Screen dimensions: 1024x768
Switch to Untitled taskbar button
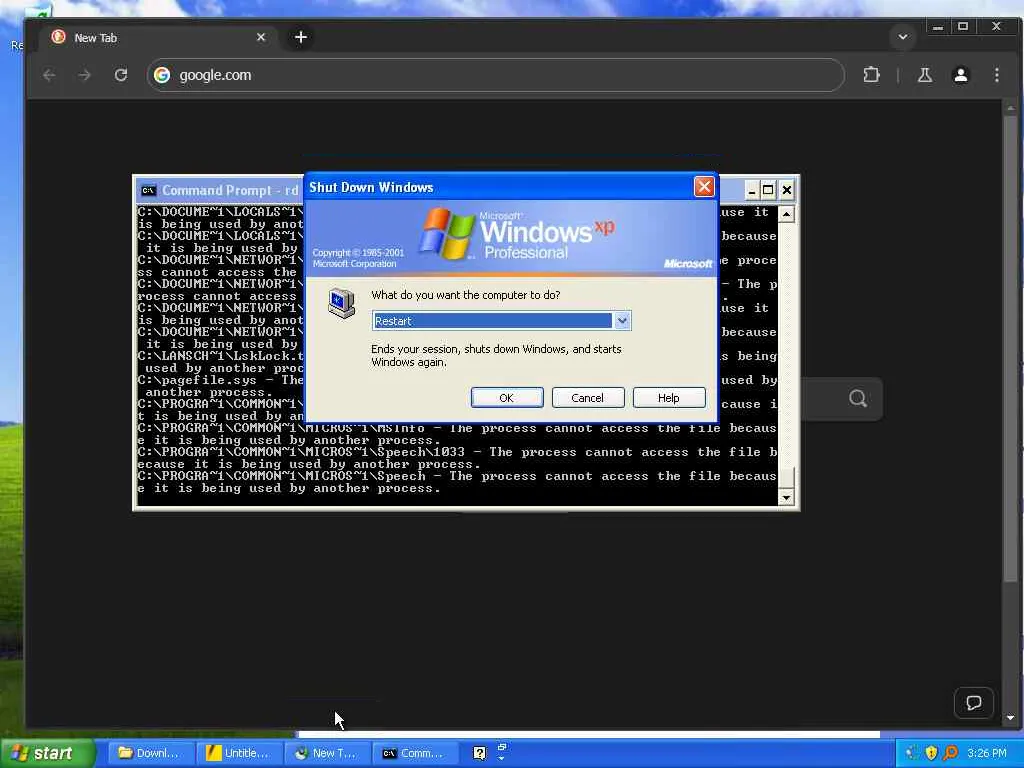(x=240, y=754)
